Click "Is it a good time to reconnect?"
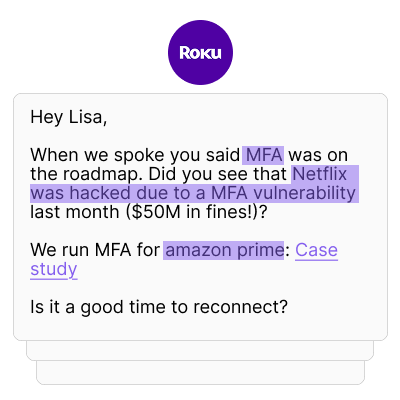 point(159,307)
